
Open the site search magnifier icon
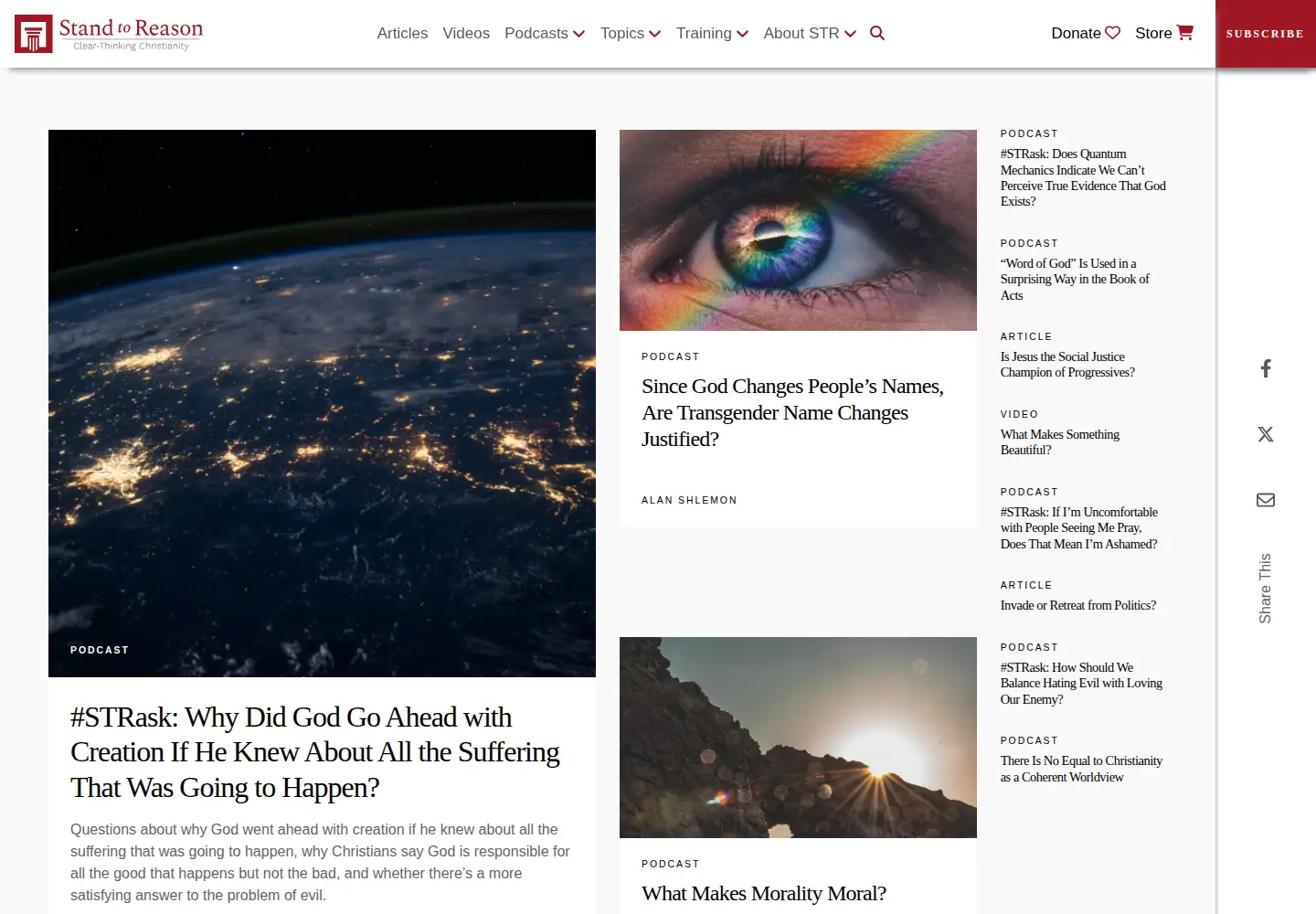(x=877, y=33)
